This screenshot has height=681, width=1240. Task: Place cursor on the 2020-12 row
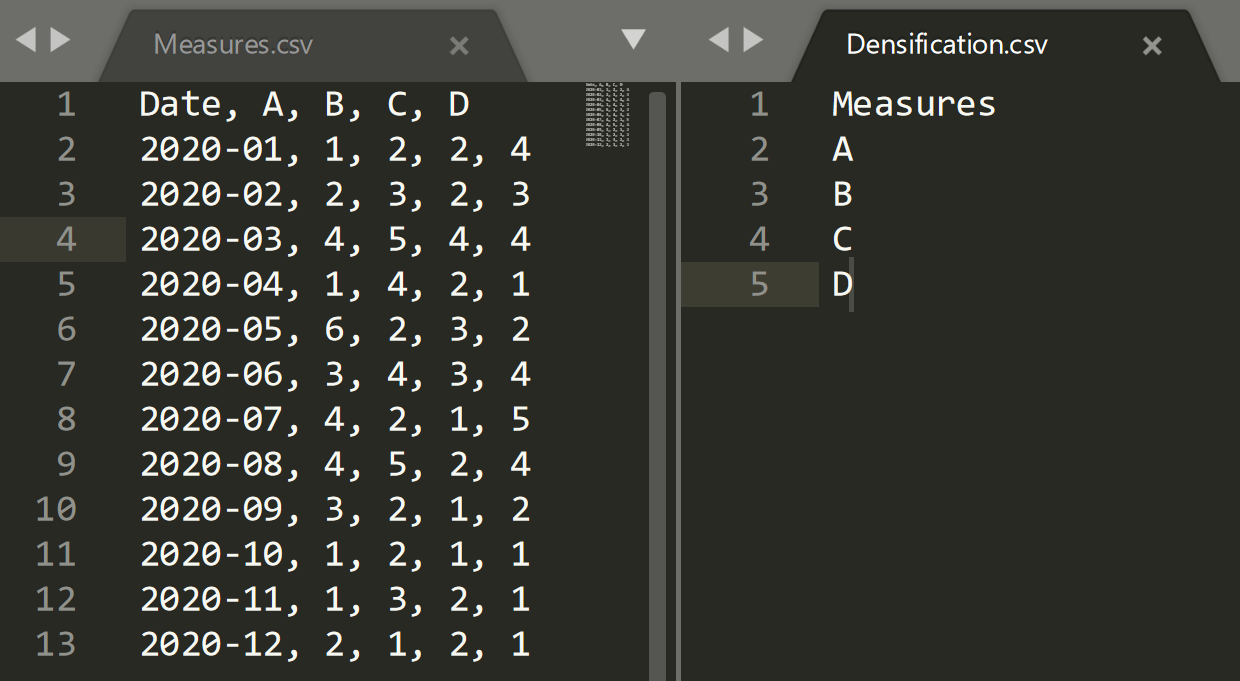(x=334, y=644)
